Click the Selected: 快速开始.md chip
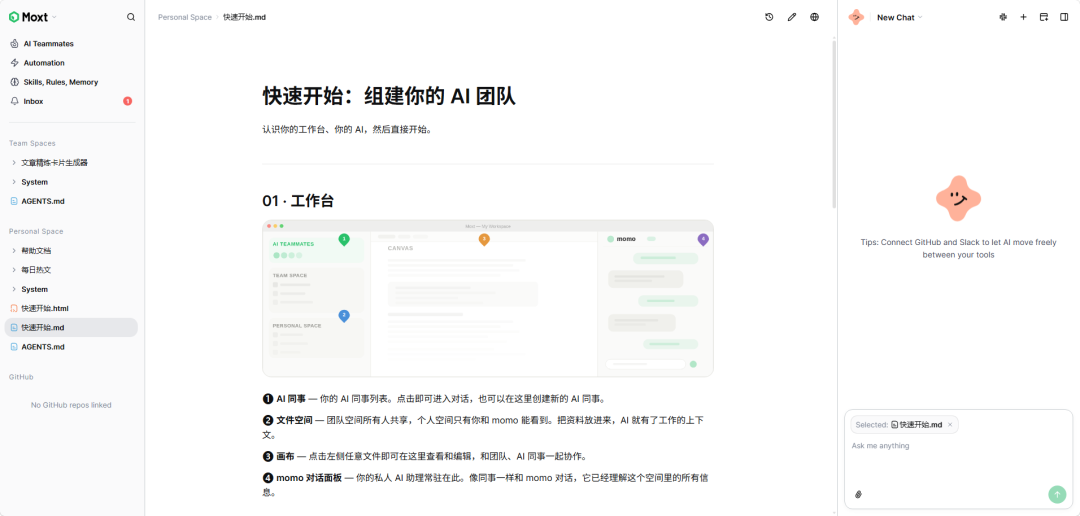The height and width of the screenshot is (516, 1080). pyautogui.click(x=904, y=425)
